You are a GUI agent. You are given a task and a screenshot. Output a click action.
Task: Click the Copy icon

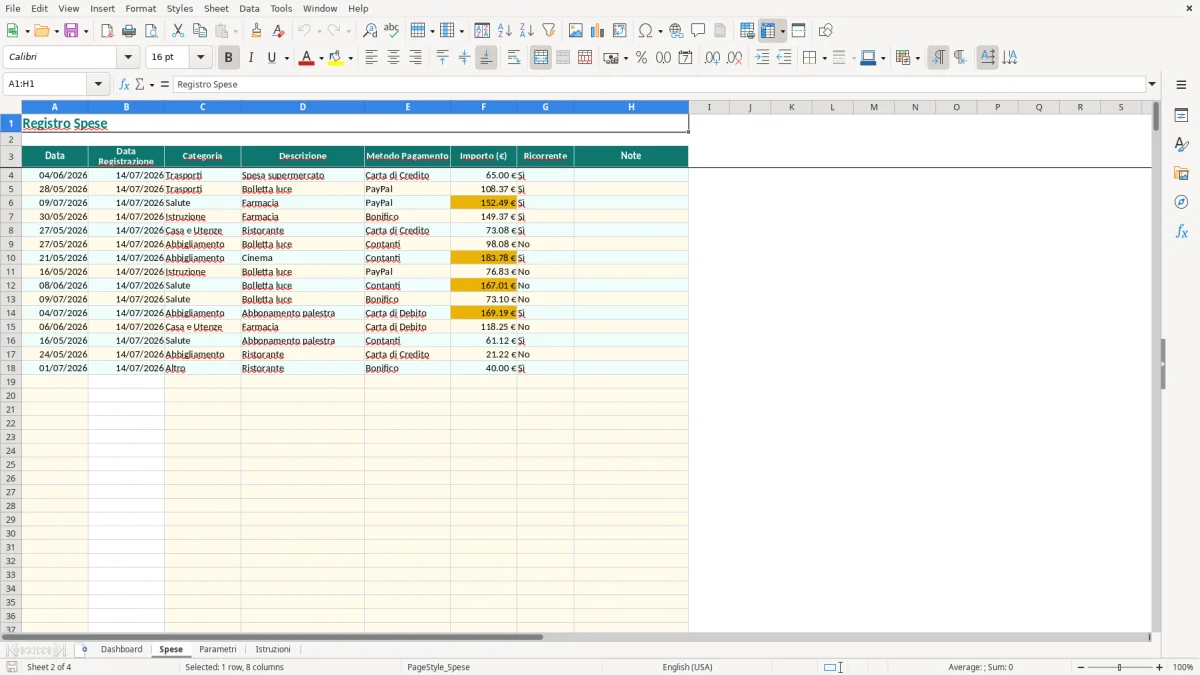200,31
